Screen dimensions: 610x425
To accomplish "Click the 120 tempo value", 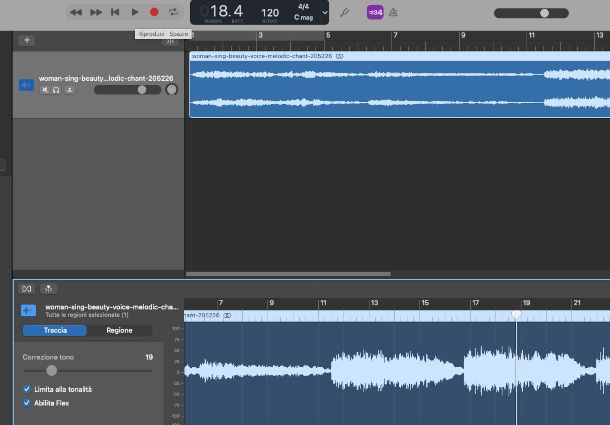I will coord(270,13).
